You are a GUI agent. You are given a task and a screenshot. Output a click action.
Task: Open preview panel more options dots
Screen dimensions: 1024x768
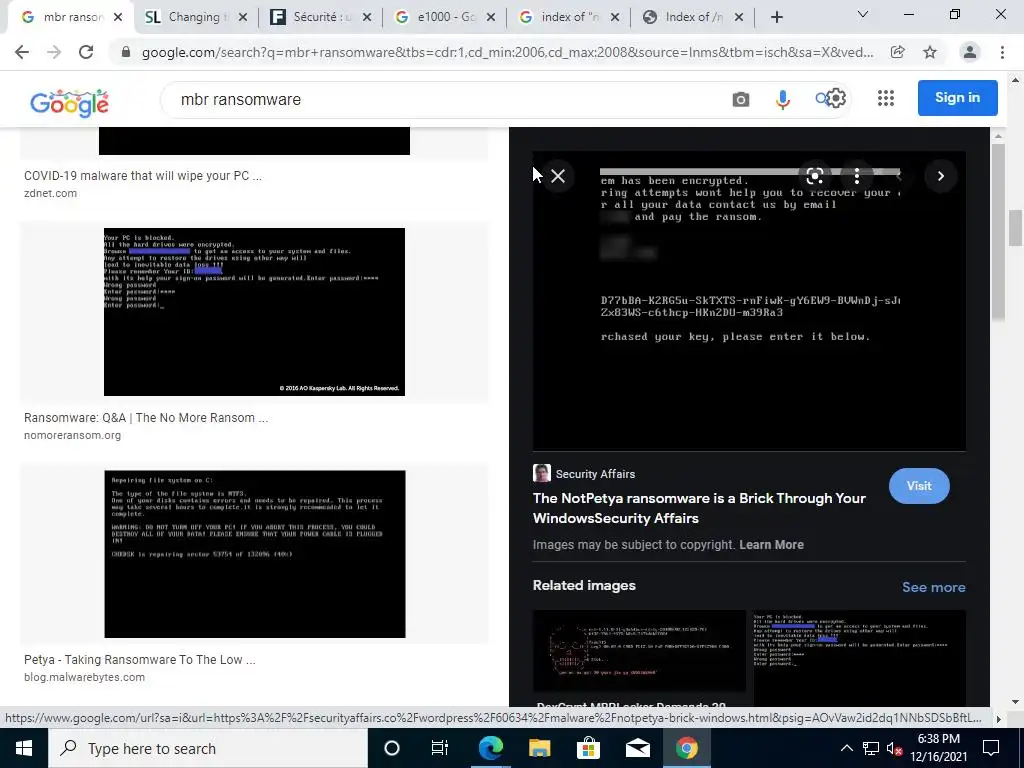[857, 176]
